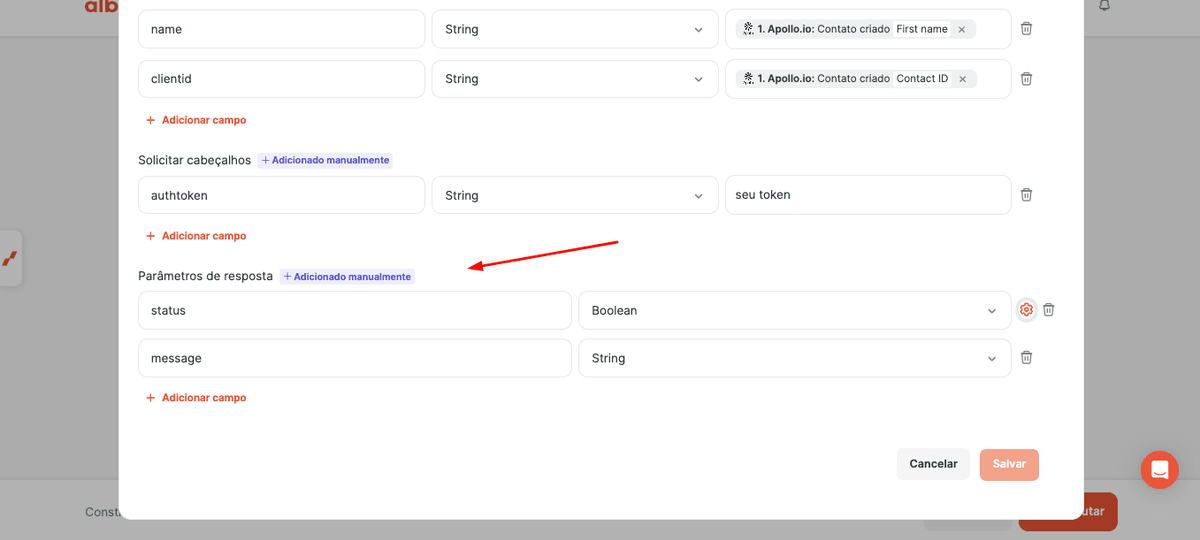1200x540 pixels.
Task: Add field under Solicitar cabeçalhos
Action: click(x=196, y=236)
